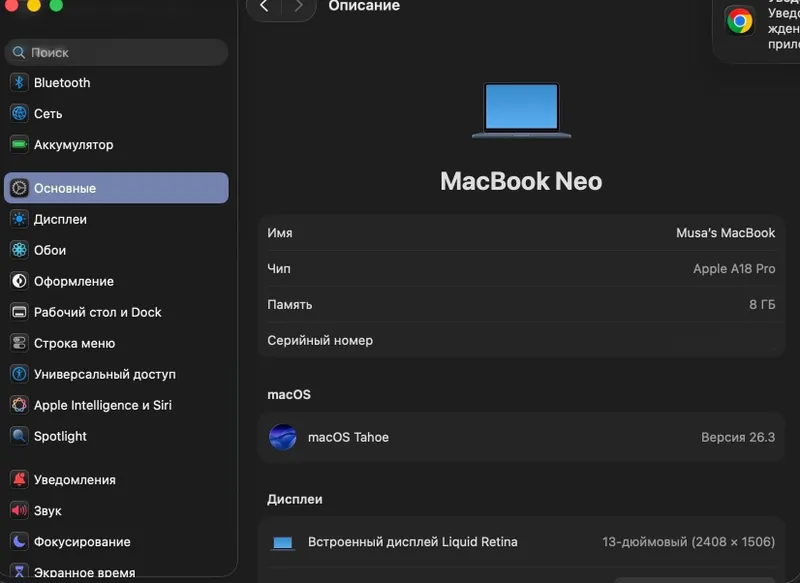Image resolution: width=800 pixels, height=583 pixels.
Task: Click the large MacBook image
Action: pos(521,110)
